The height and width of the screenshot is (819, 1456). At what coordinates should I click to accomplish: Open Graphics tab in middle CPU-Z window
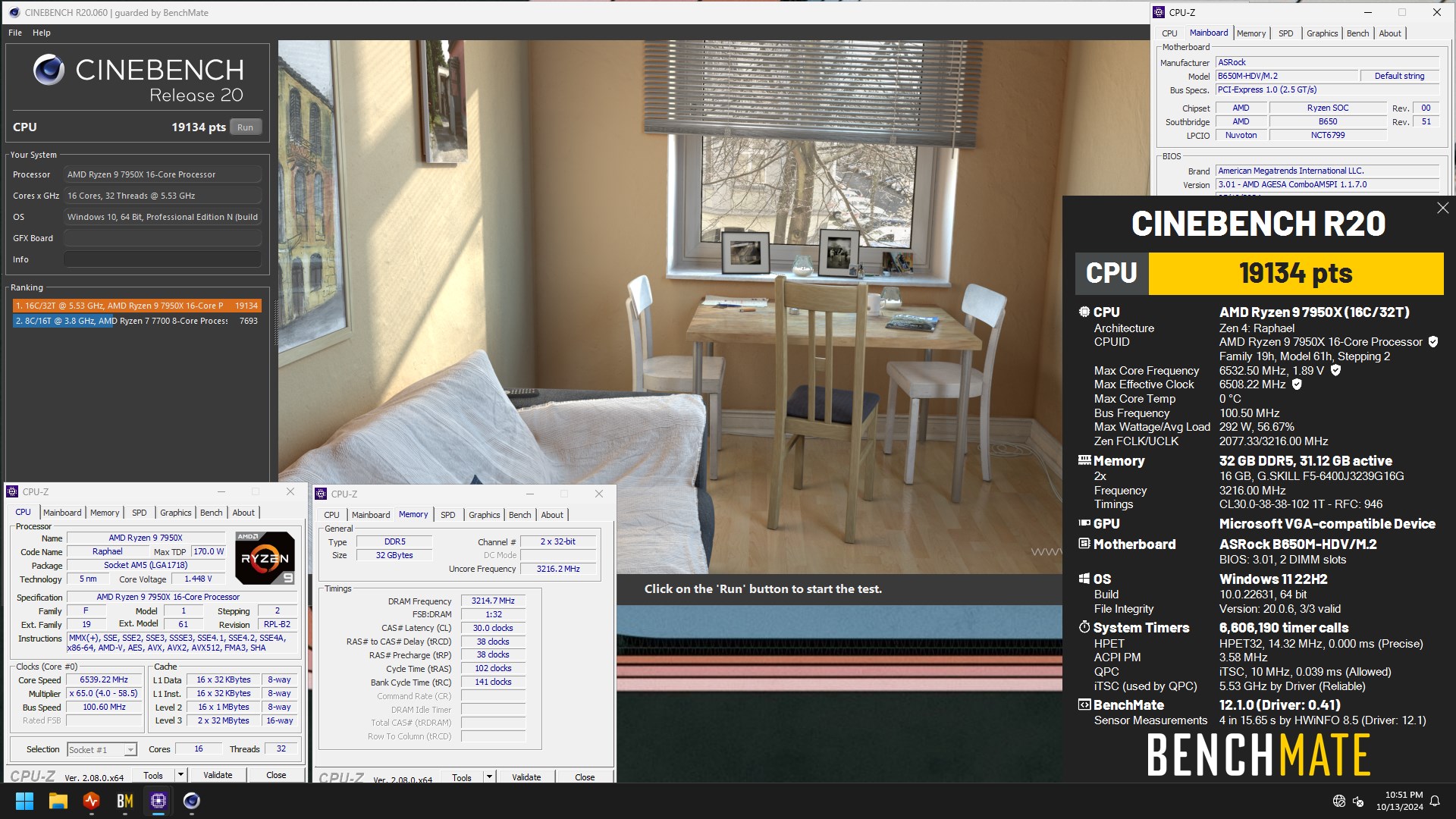coord(485,515)
